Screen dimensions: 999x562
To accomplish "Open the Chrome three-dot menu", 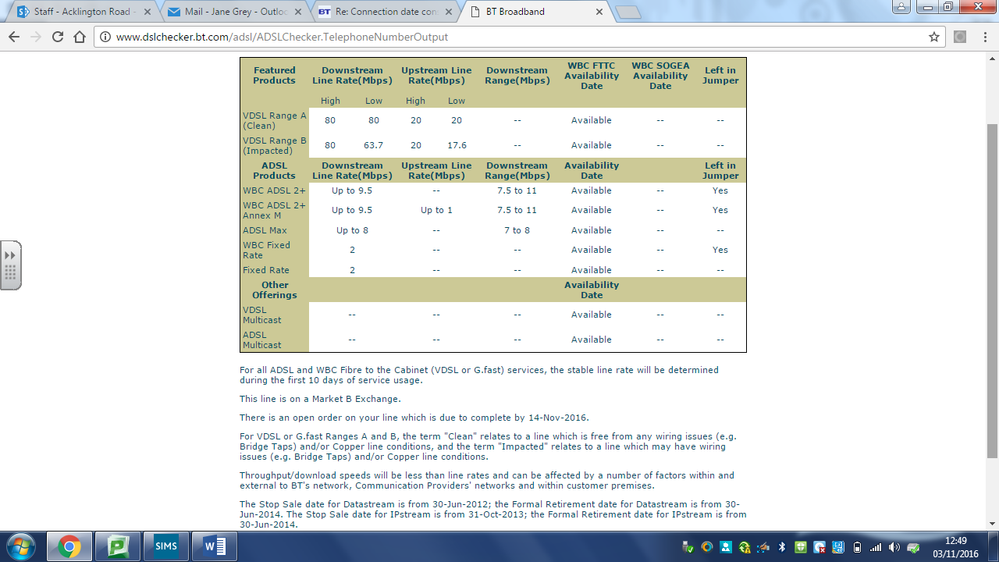I will coord(985,37).
